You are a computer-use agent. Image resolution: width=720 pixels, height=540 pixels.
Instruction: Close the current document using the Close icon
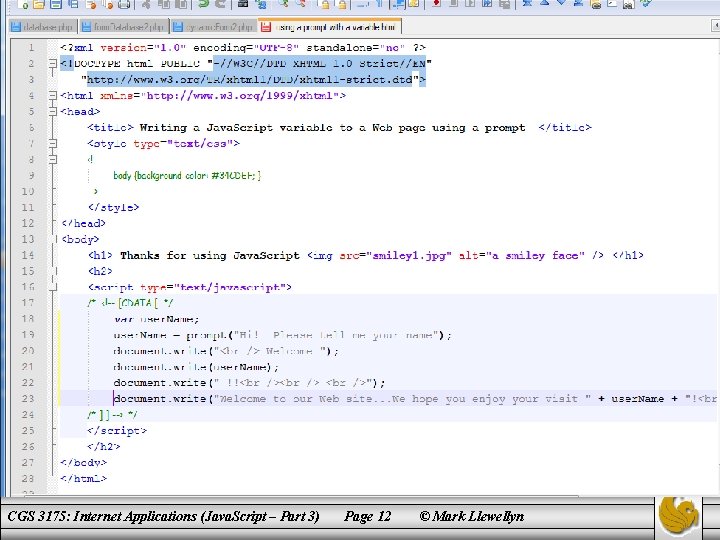point(91,4)
